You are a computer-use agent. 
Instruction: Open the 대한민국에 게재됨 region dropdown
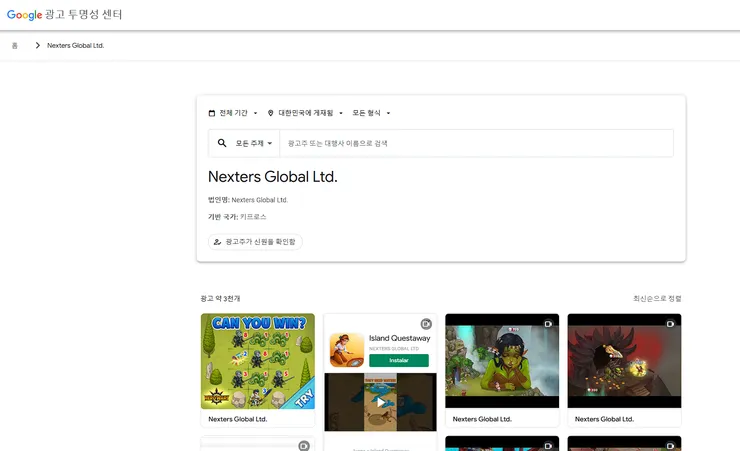[x=305, y=113]
